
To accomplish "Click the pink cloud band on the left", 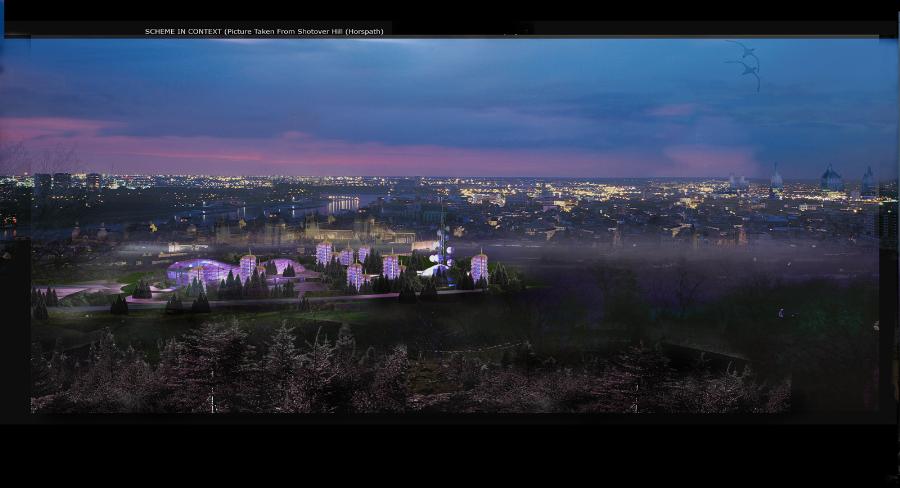I will pos(60,130).
